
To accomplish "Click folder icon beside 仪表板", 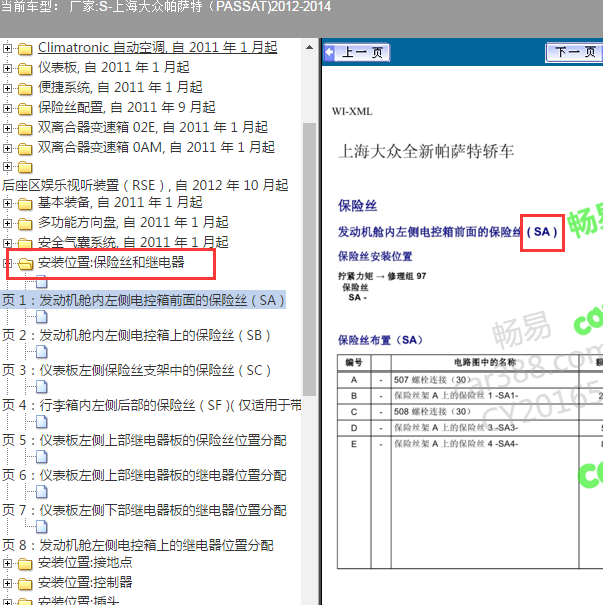I will [x=25, y=69].
